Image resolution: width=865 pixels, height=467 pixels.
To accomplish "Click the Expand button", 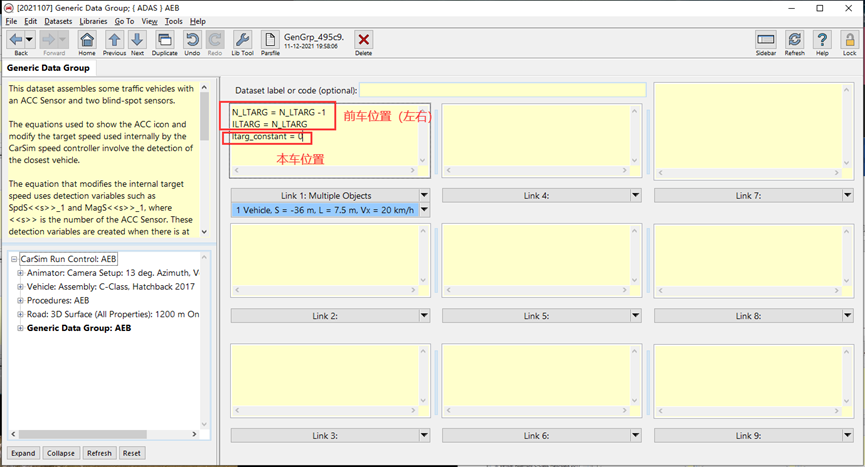I will click(23, 453).
